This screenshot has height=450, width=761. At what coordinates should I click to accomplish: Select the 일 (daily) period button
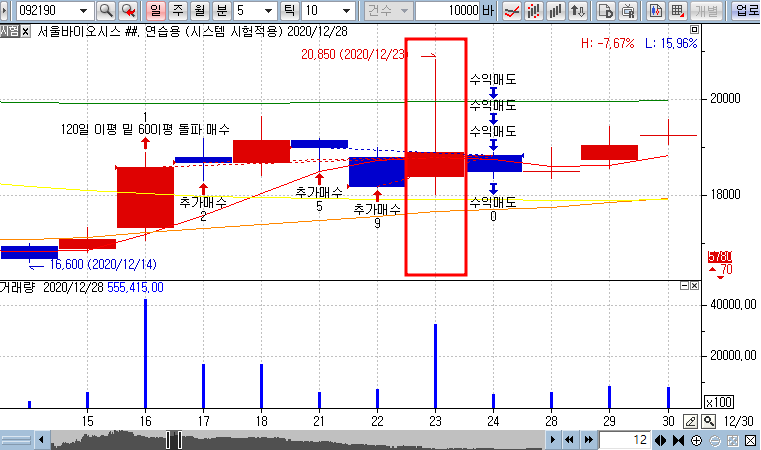pyautogui.click(x=155, y=11)
